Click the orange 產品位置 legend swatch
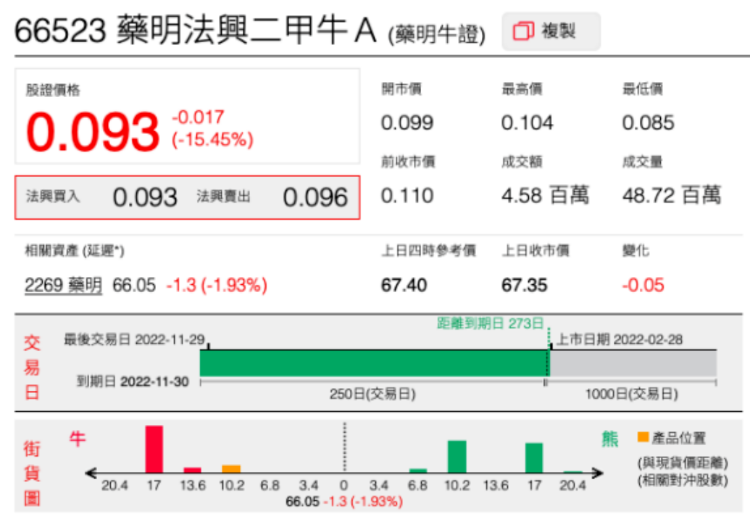The height and width of the screenshot is (522, 750). (x=643, y=437)
